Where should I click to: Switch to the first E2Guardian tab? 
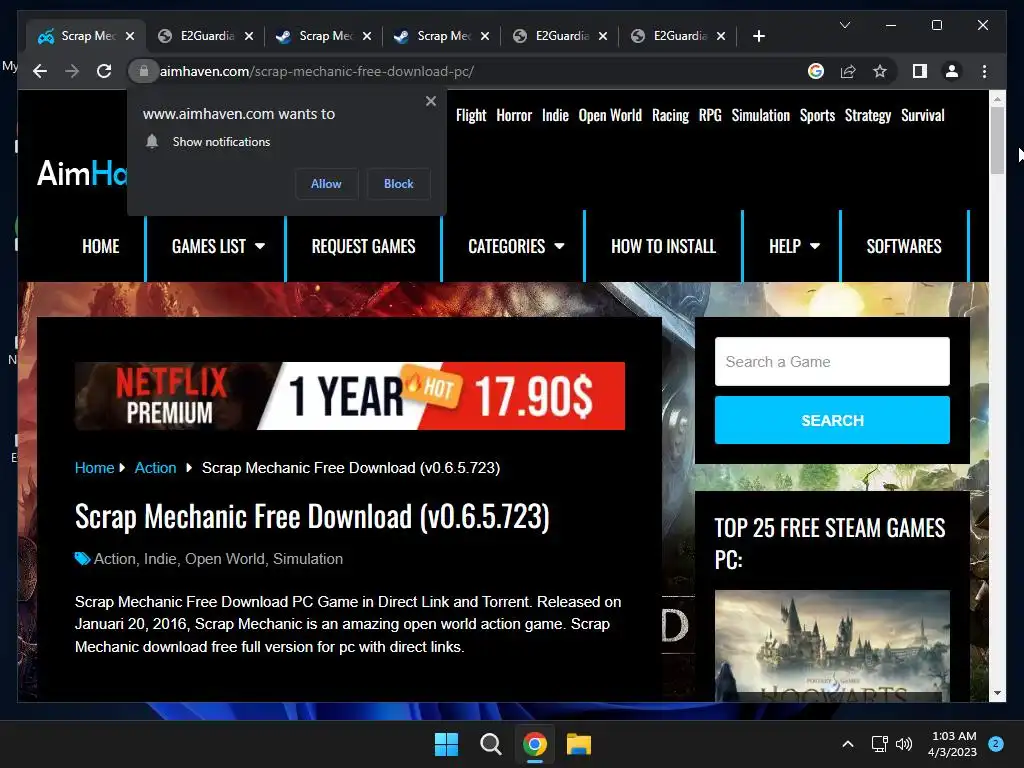pos(198,36)
